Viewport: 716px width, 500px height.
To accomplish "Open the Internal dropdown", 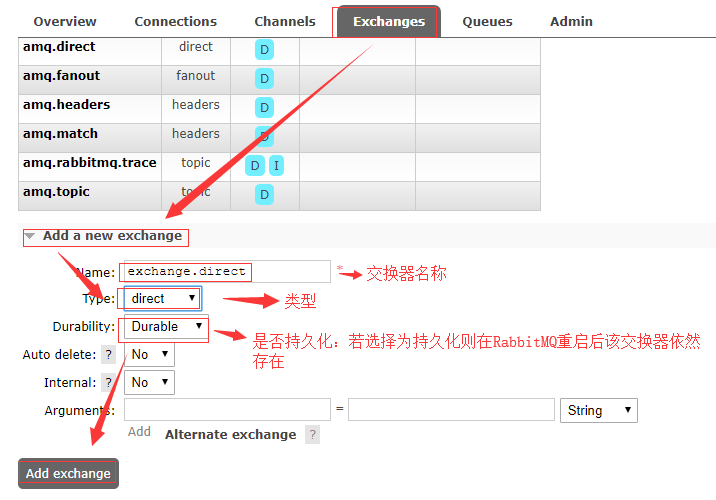I will point(149,382).
